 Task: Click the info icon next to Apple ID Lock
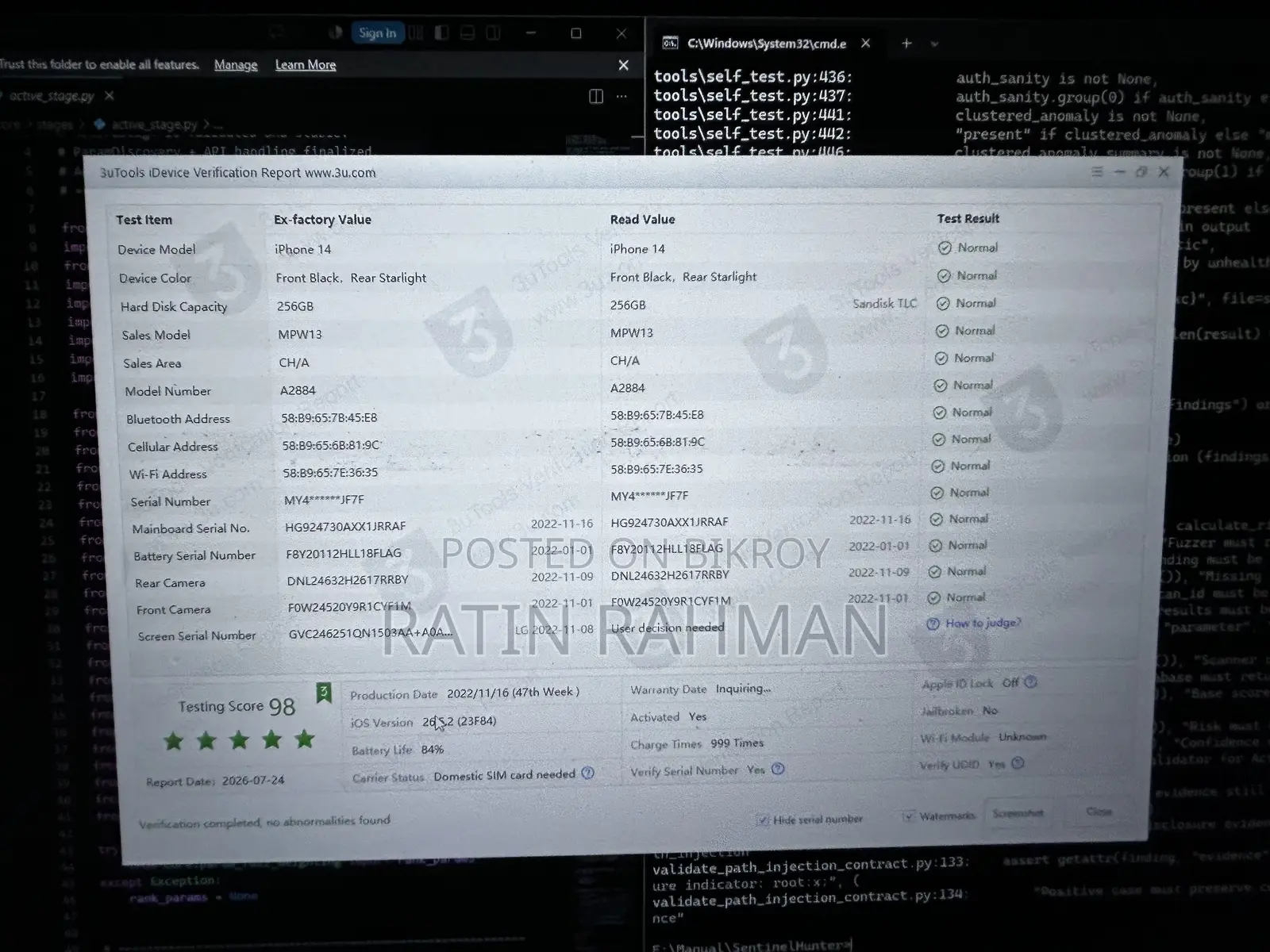click(1030, 682)
